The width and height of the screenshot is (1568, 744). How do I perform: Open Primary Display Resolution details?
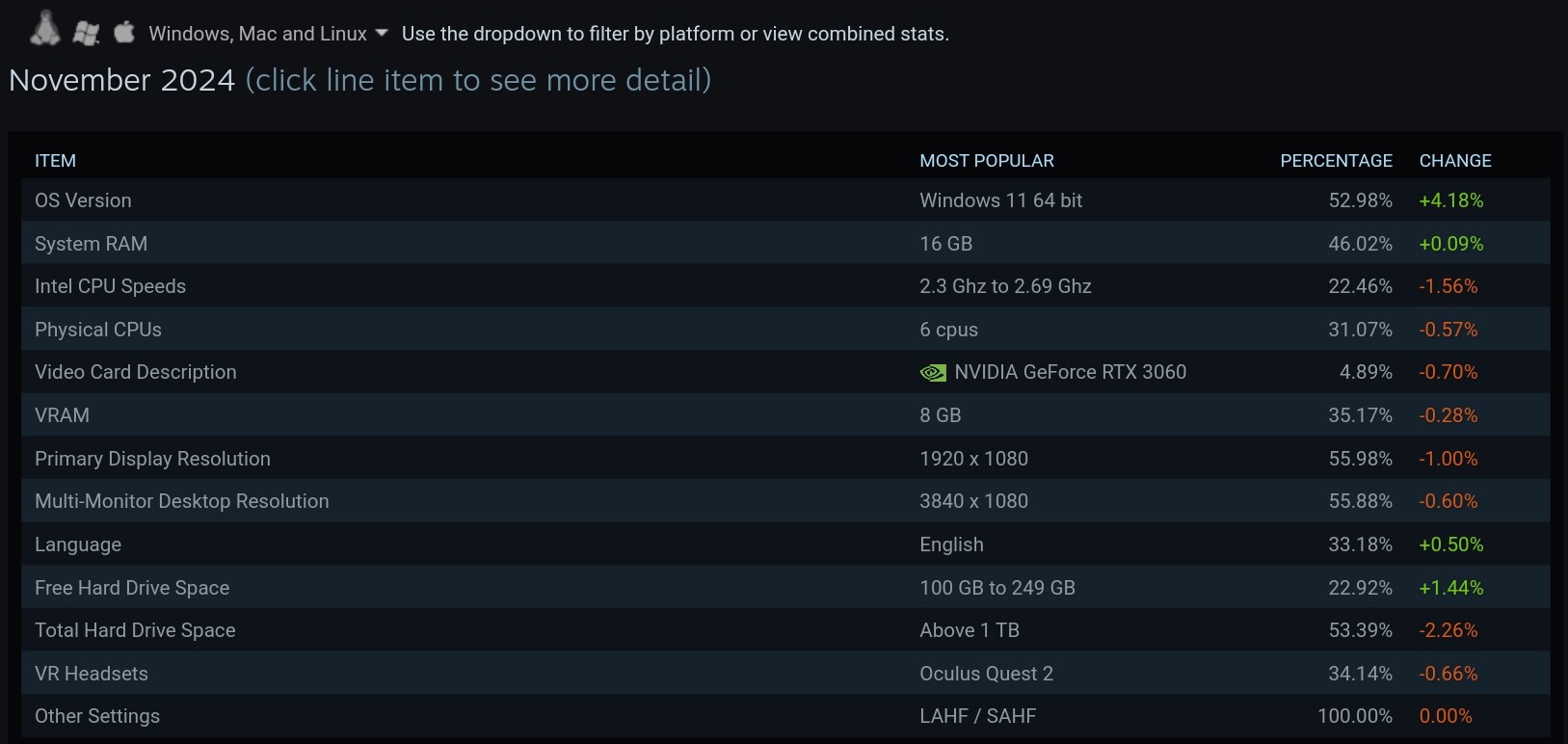point(785,459)
